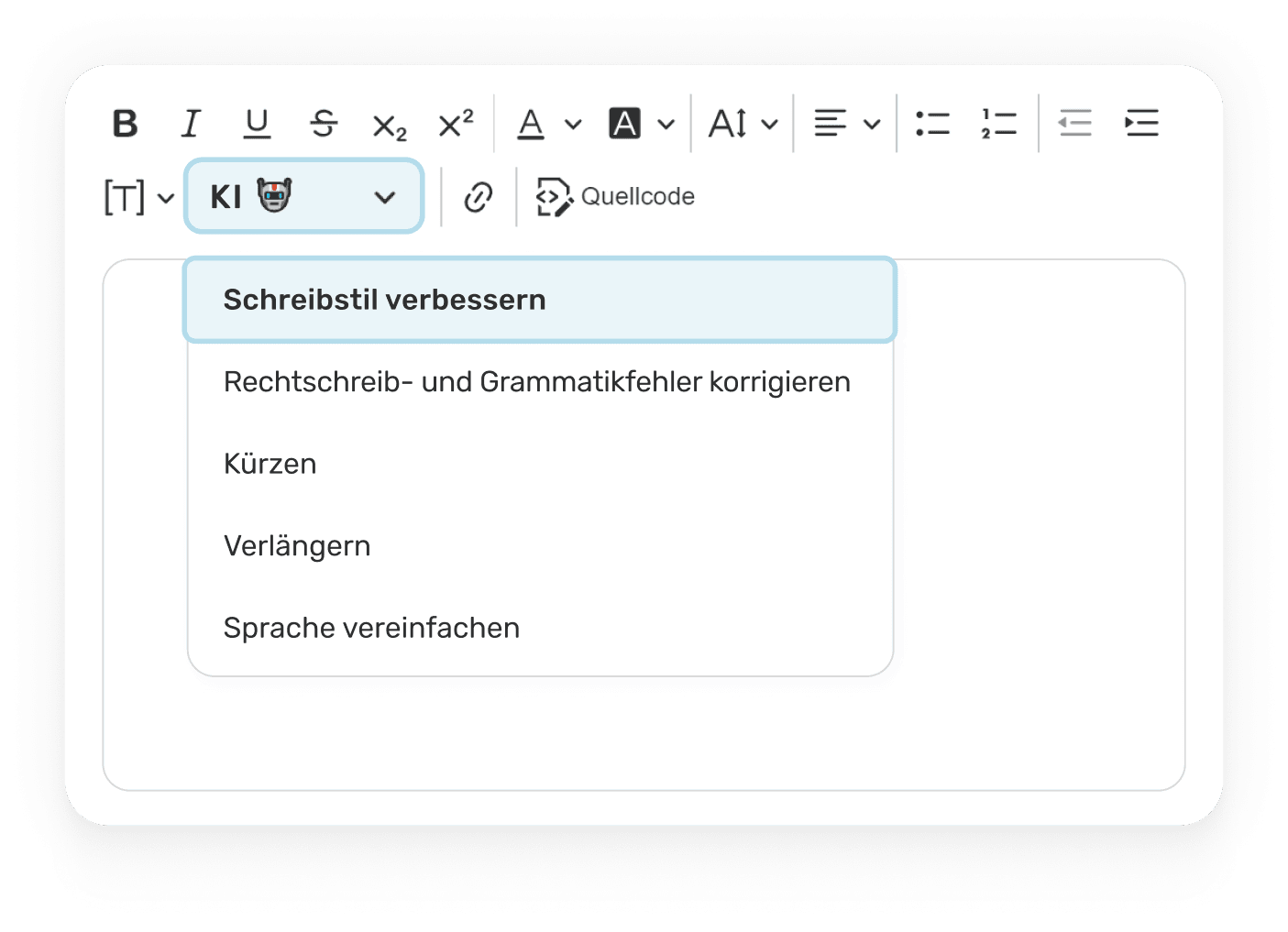Apply strikethrough formatting
The image size is (1288, 932).
(323, 123)
